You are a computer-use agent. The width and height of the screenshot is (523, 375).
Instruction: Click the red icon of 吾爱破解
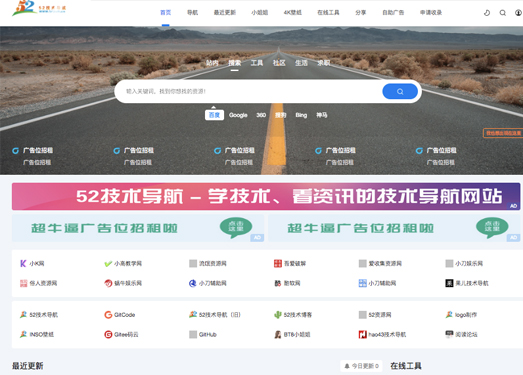pyautogui.click(x=278, y=264)
